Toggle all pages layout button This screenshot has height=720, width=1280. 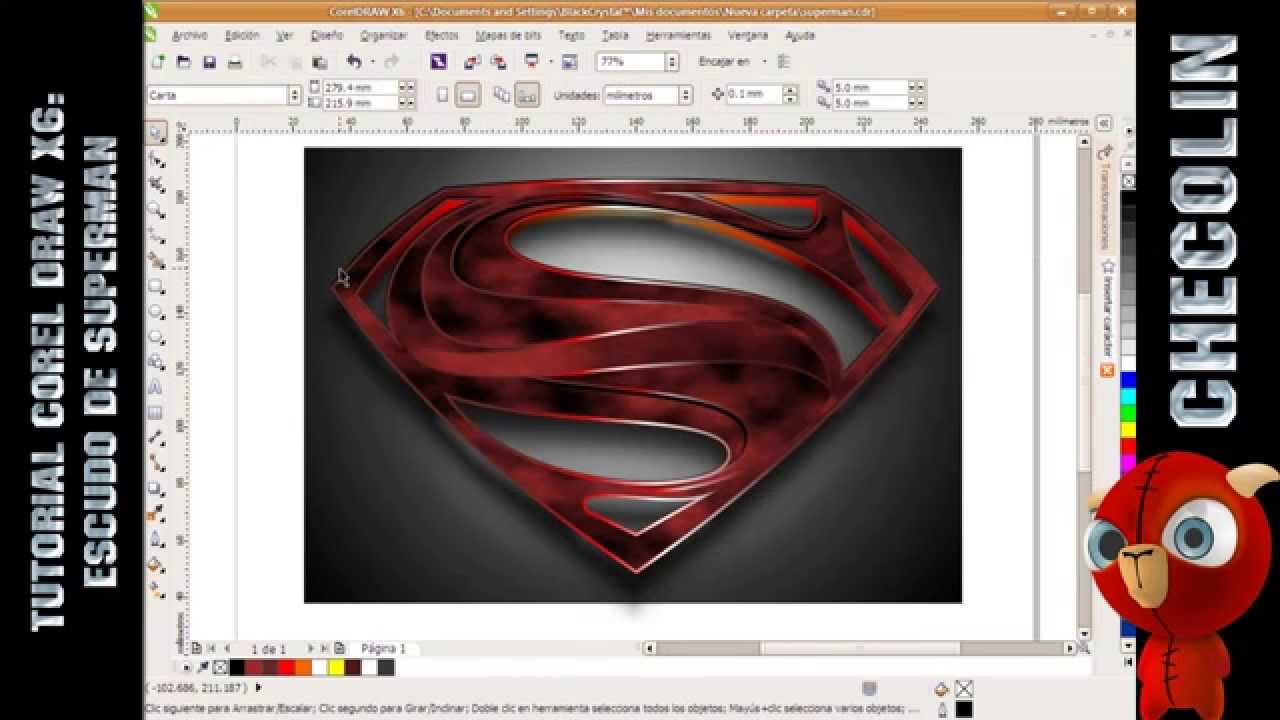tap(502, 95)
